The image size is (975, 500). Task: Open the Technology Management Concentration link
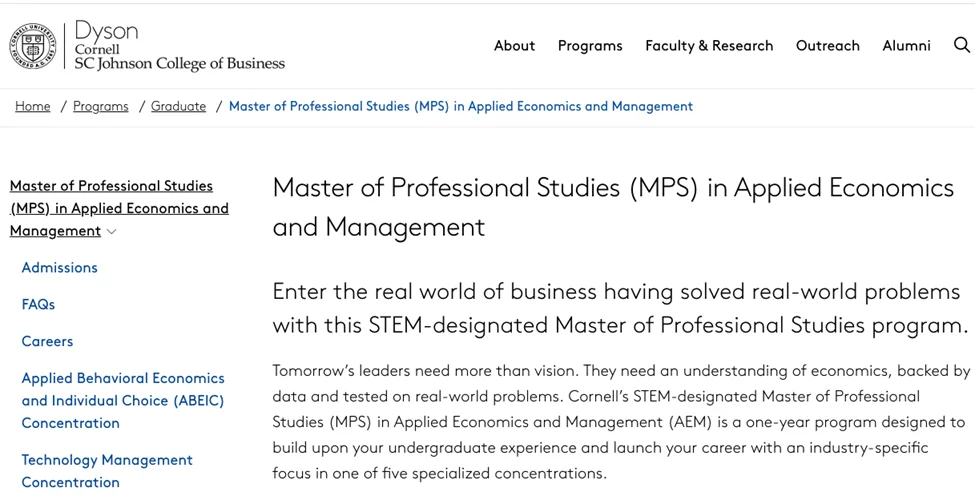coord(107,471)
